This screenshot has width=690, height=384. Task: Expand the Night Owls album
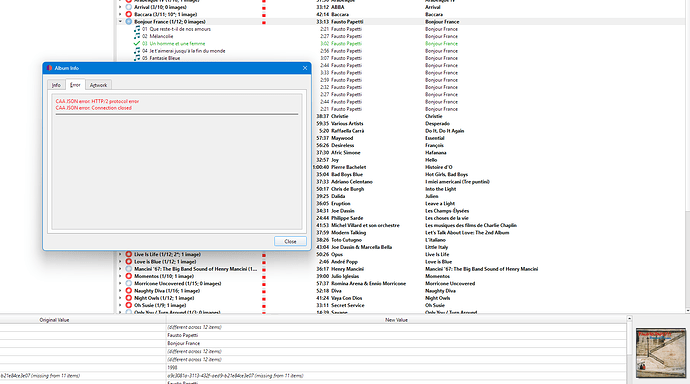120,298
